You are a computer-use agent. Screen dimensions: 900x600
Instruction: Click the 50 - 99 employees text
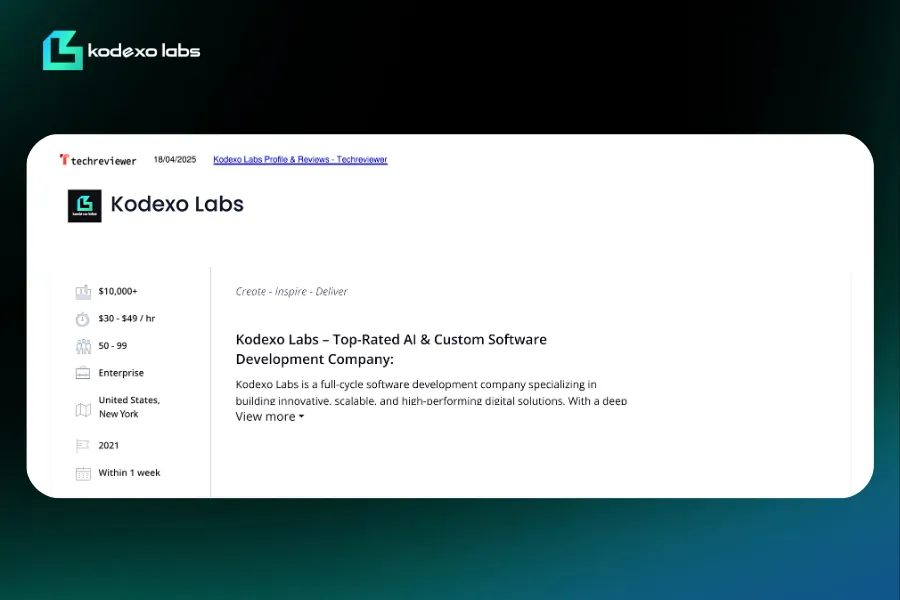pos(112,346)
